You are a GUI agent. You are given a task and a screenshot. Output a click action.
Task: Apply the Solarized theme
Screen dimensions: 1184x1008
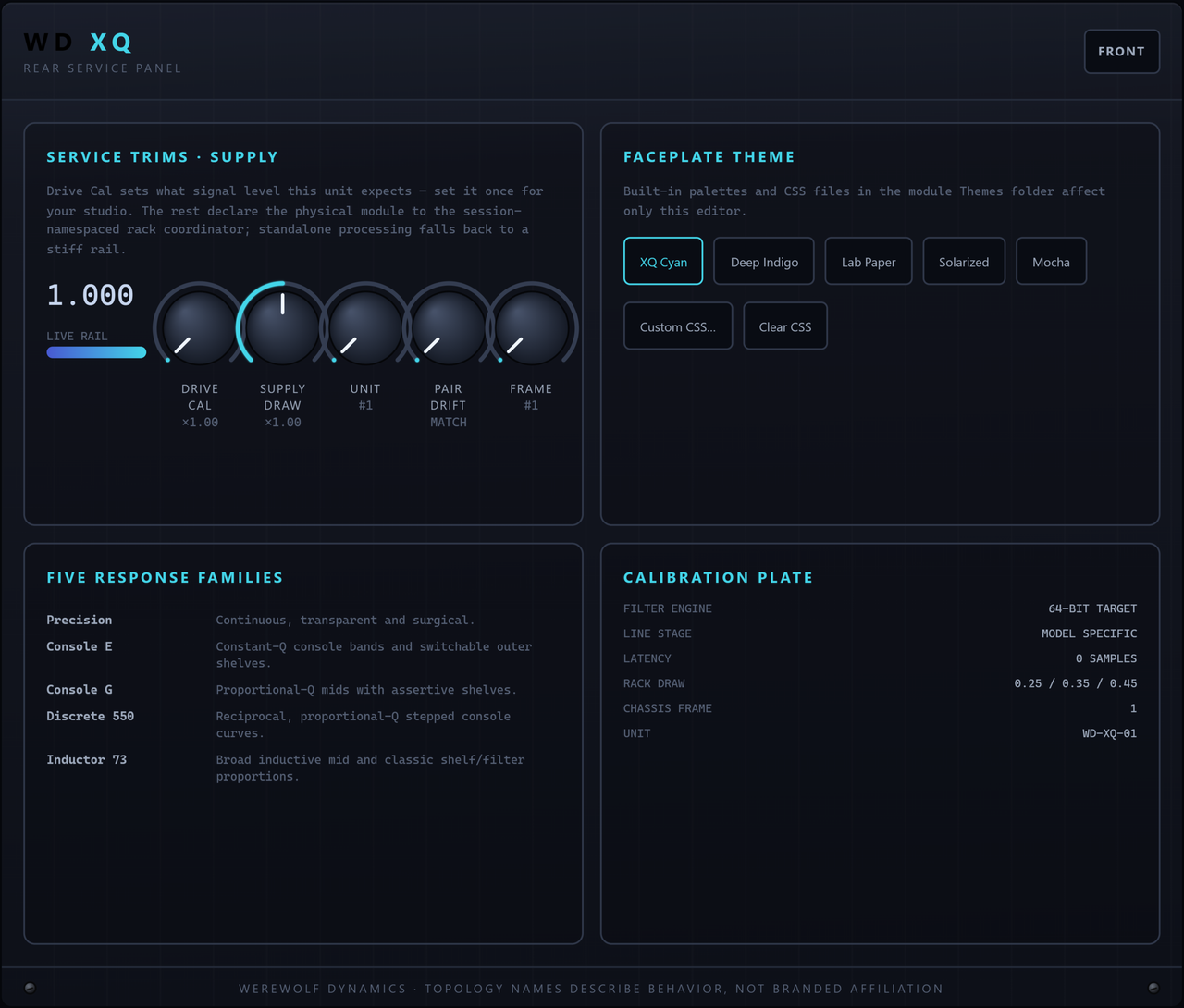pyautogui.click(x=964, y=262)
